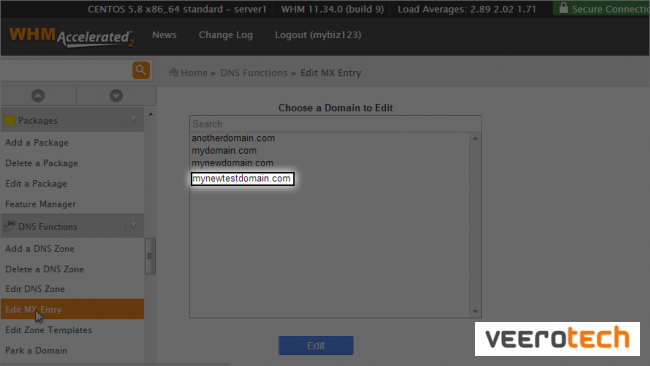Open the Change Log menu item
Image resolution: width=650 pixels, height=366 pixels.
tap(226, 35)
